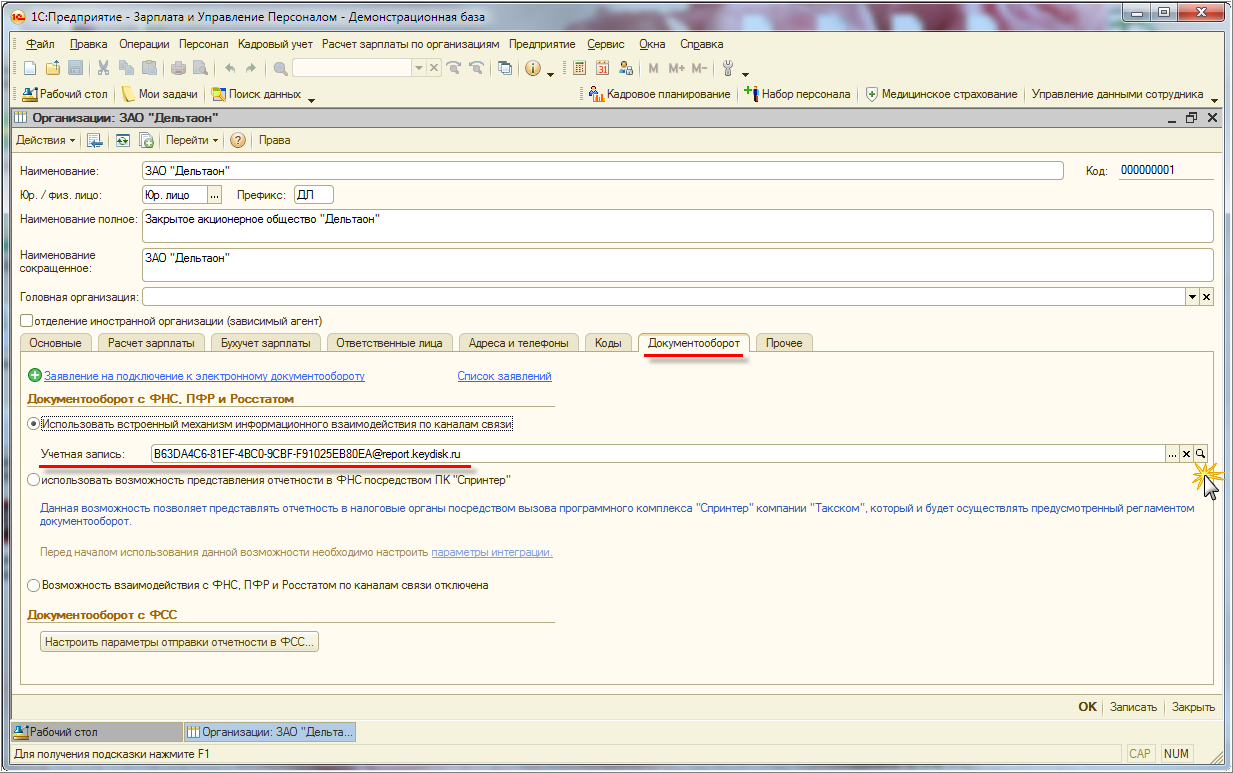This screenshot has height=773, width=1233.
Task: Click the wrench Settings toolbar icon
Action: [x=728, y=68]
